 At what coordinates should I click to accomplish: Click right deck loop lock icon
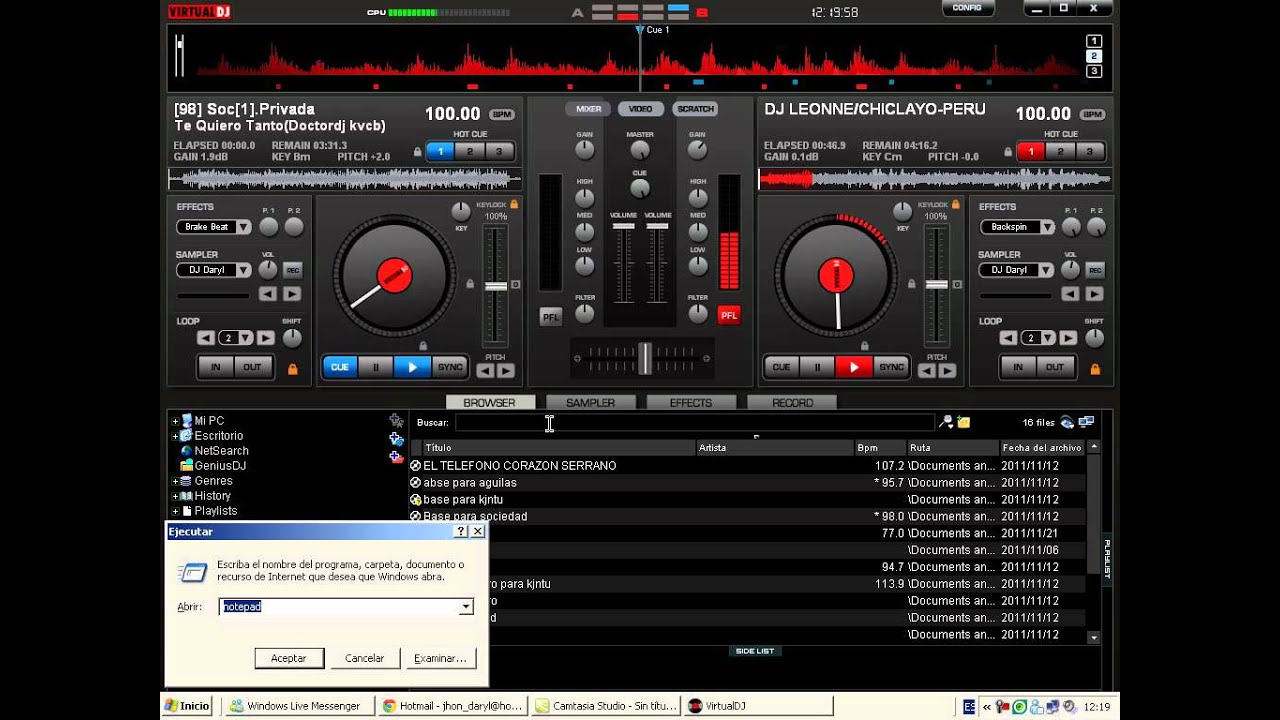(1095, 369)
